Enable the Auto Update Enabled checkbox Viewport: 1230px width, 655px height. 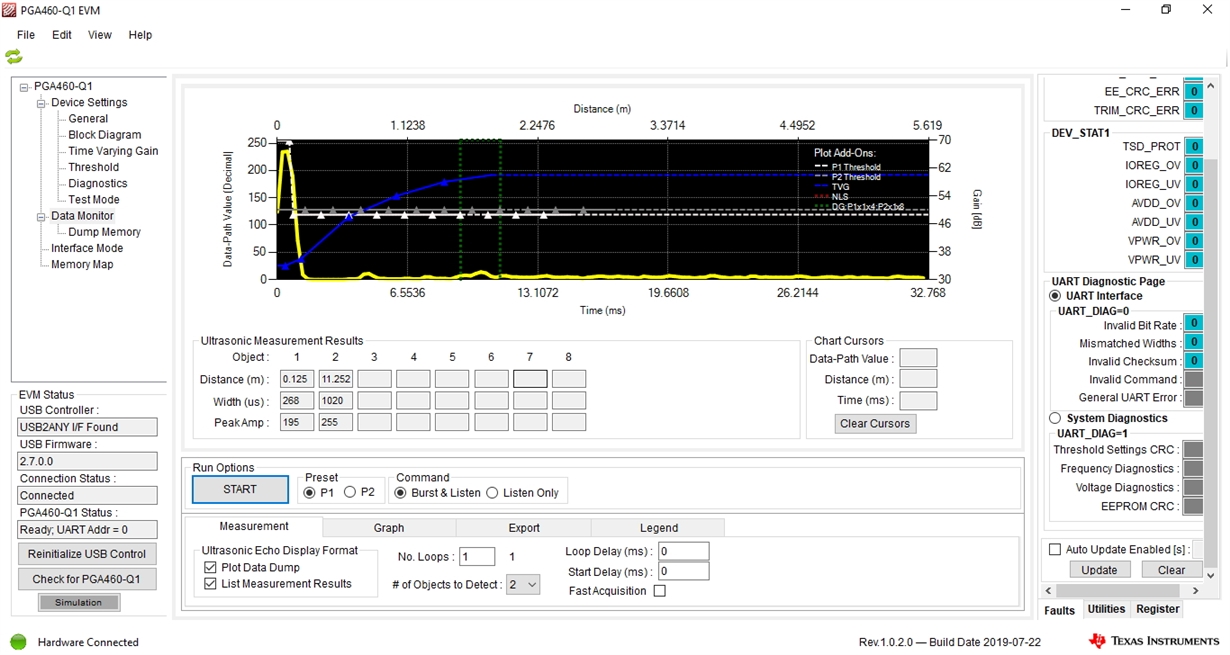1054,549
